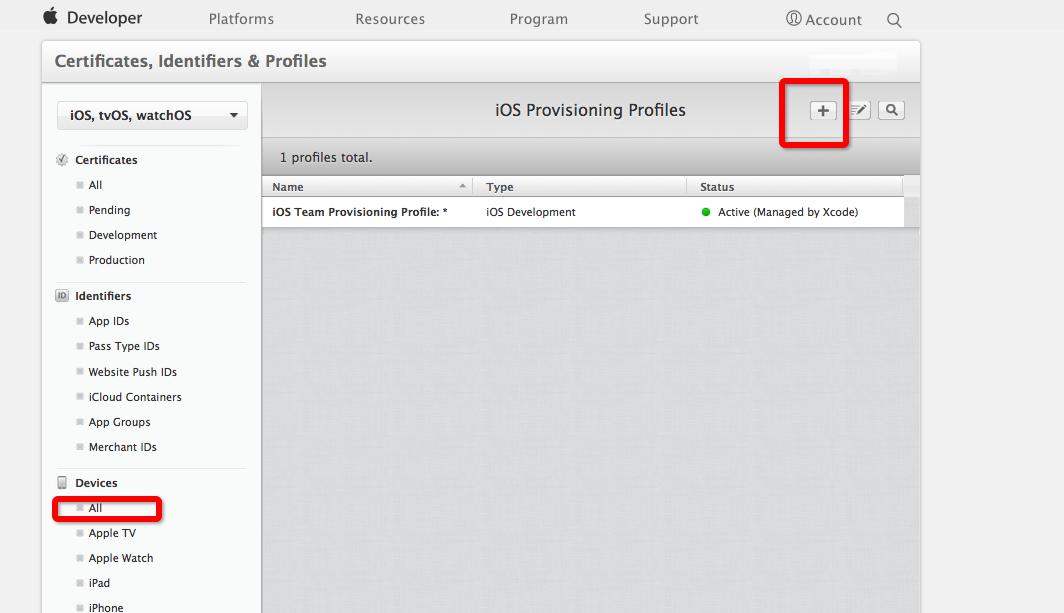Click Certificates, Identifiers & Profiles heading

pos(191,61)
